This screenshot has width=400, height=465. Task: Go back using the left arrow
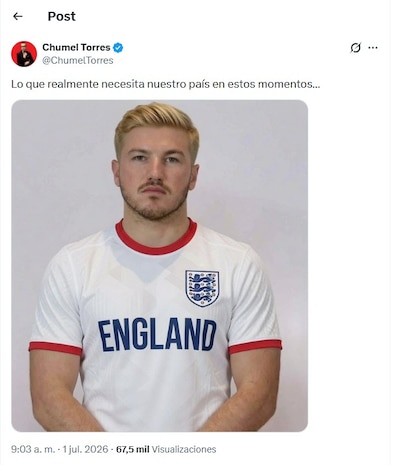coord(18,16)
